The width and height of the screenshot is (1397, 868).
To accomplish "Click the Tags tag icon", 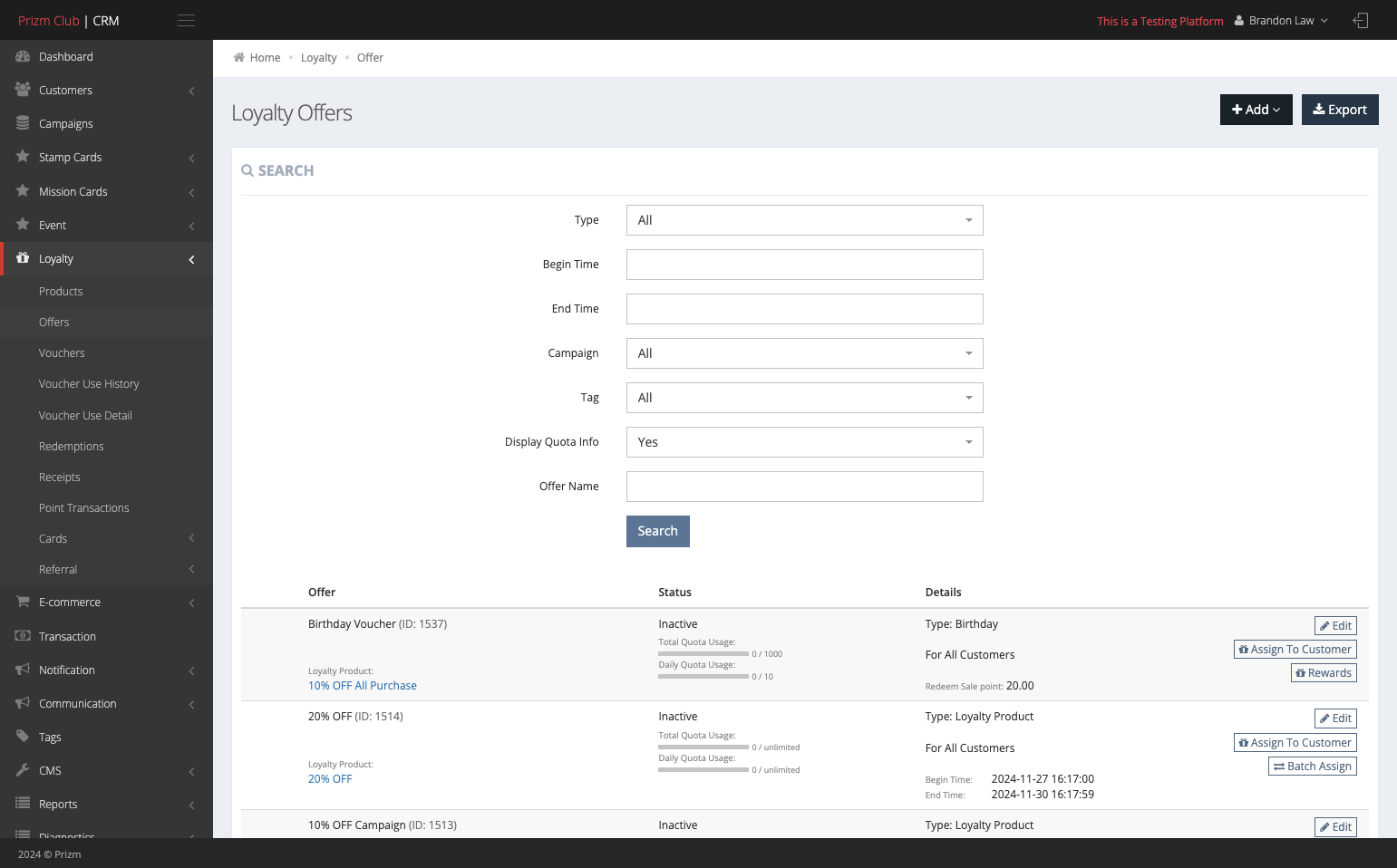I will coord(23,737).
